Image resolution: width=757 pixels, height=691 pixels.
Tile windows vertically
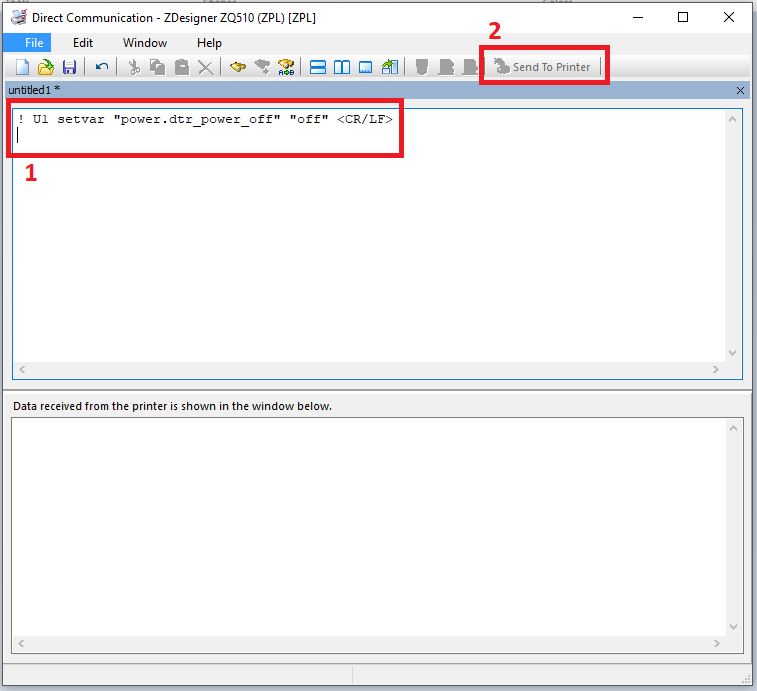coord(342,67)
